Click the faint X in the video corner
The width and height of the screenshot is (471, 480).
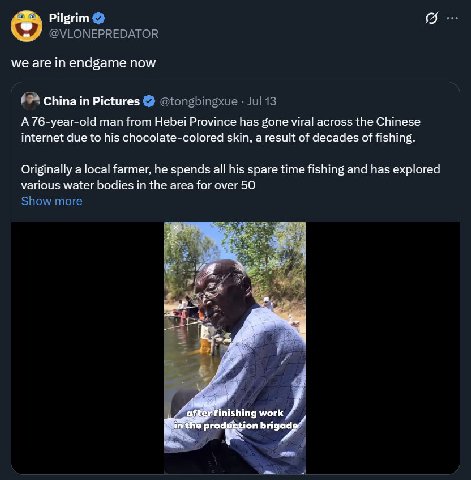pos(176,228)
